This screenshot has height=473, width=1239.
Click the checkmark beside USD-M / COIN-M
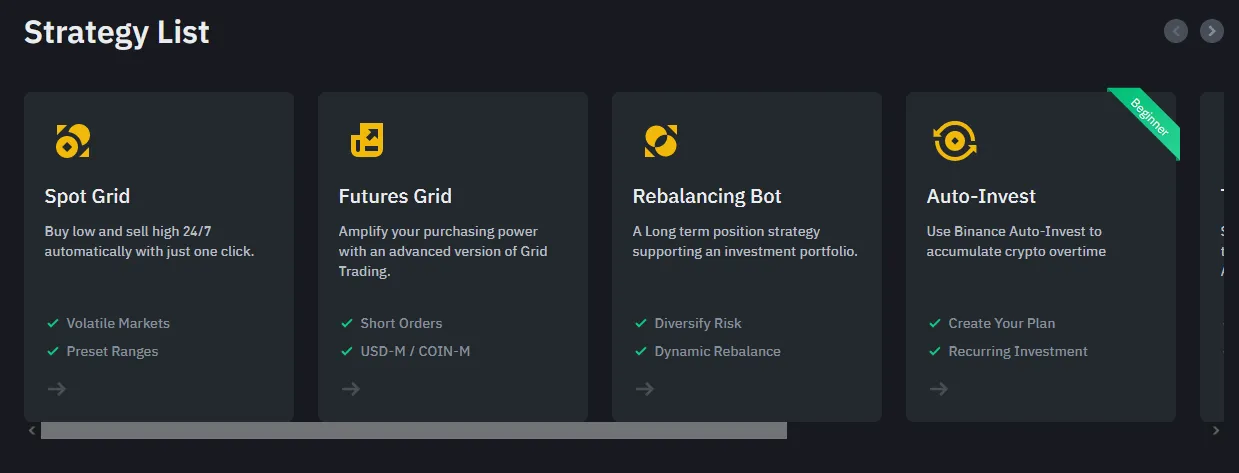pyautogui.click(x=347, y=351)
